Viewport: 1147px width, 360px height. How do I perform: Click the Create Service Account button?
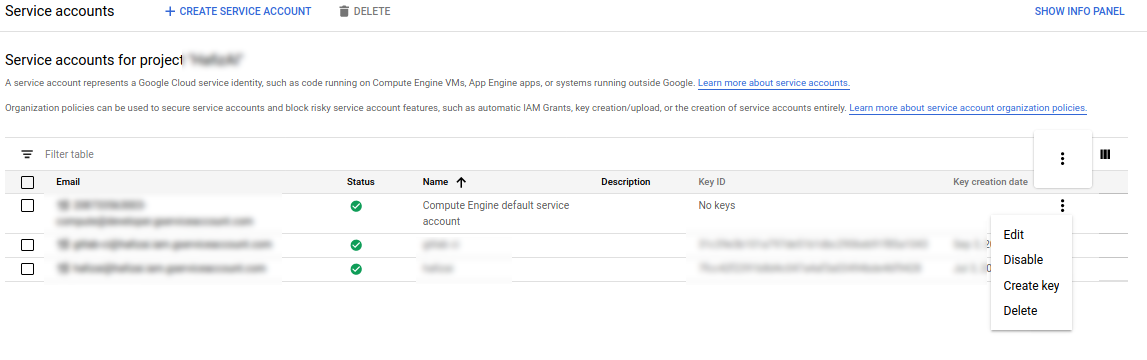point(238,12)
